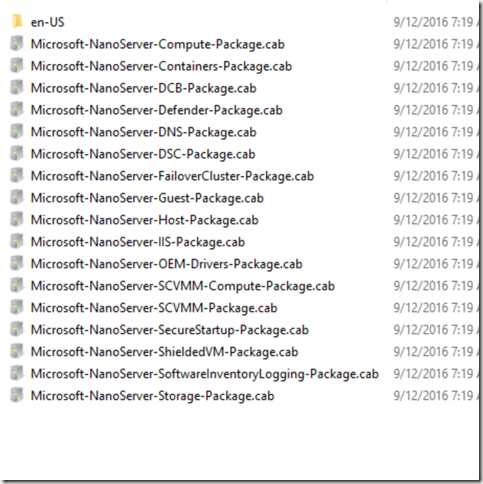Click the date modified of Storage-Package.cab
This screenshot has width=483, height=484.
pyautogui.click(x=435, y=396)
